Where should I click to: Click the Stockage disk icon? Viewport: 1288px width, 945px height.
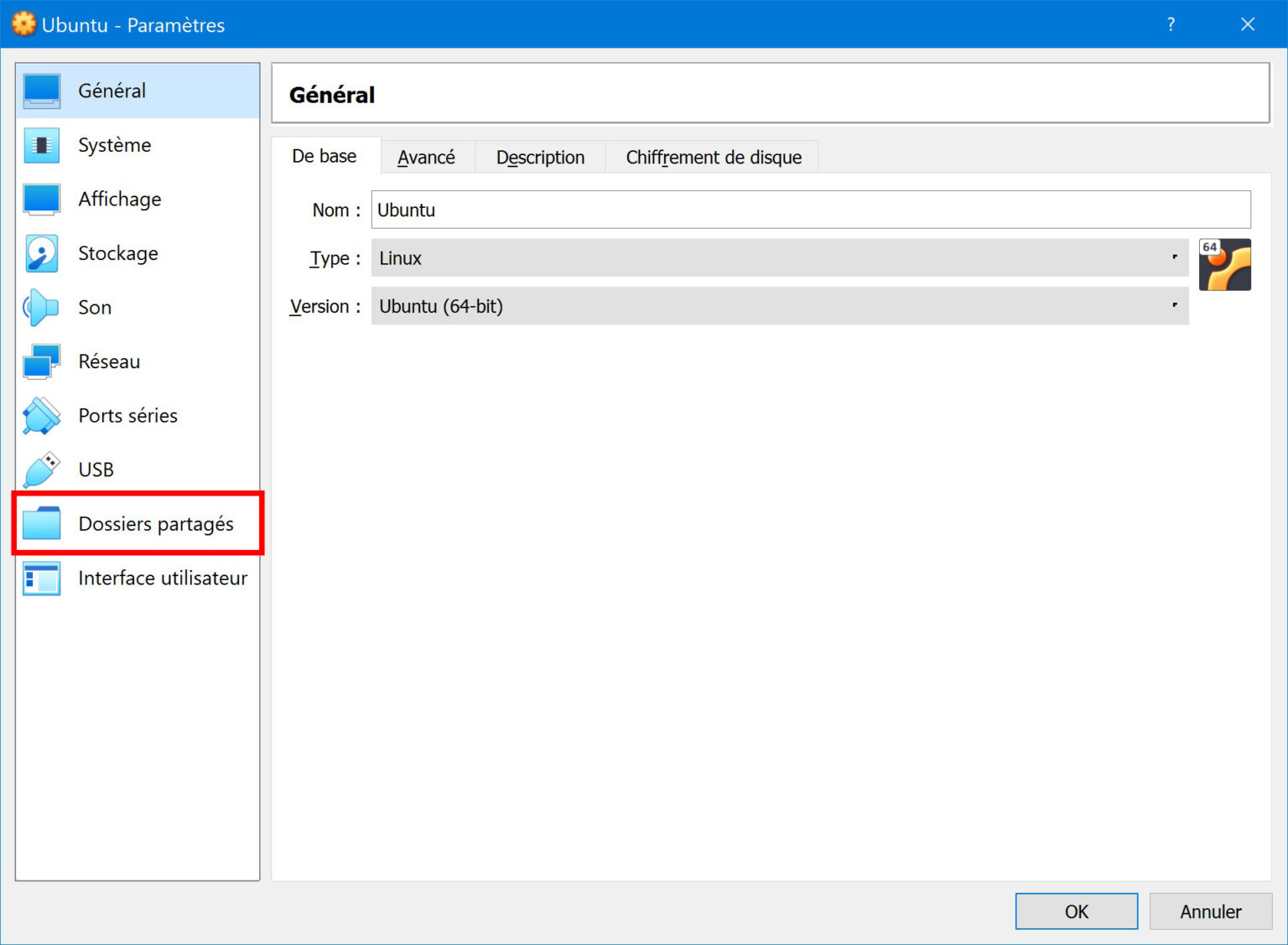tap(40, 252)
